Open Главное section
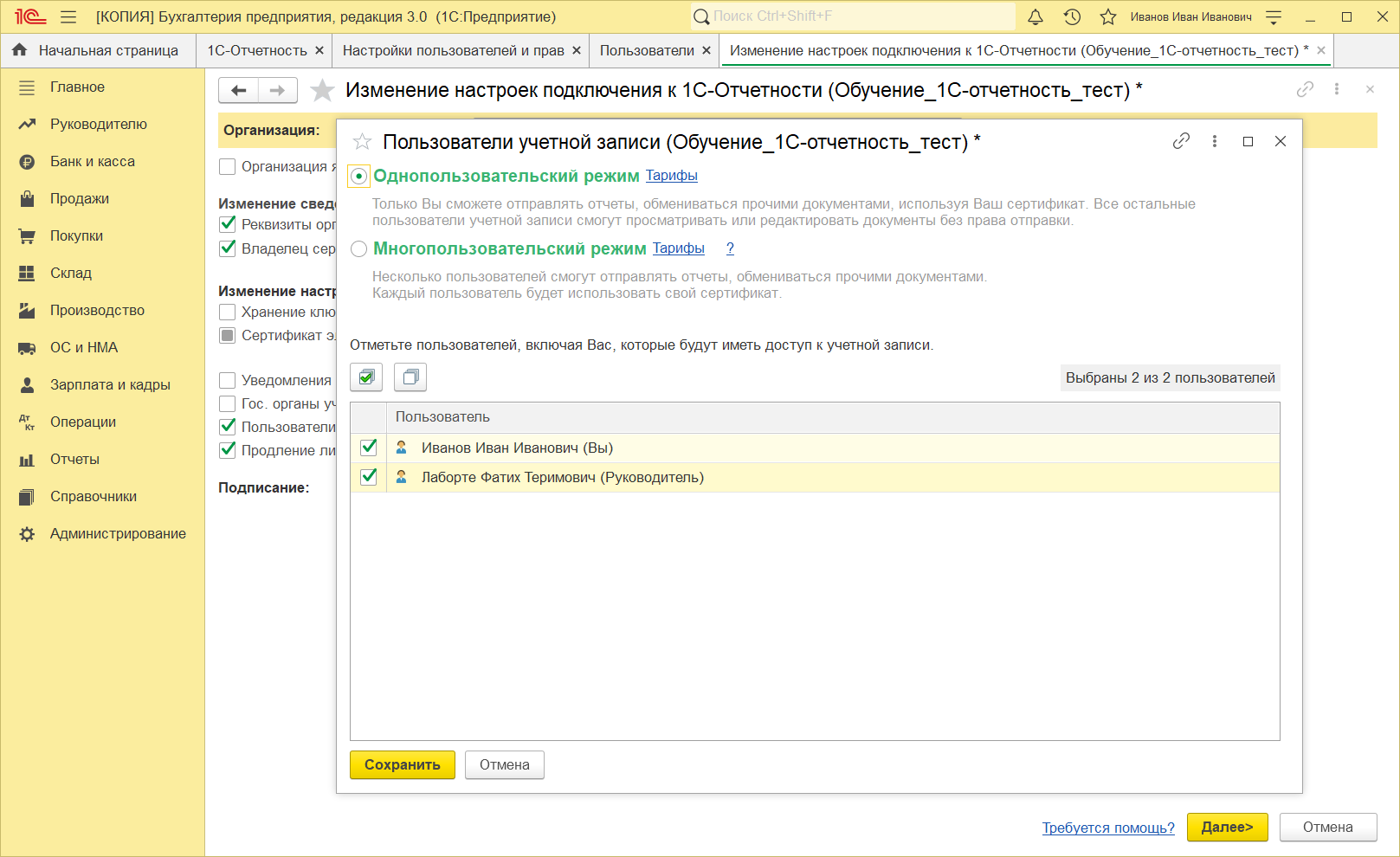The height and width of the screenshot is (857, 1400). coord(102,87)
